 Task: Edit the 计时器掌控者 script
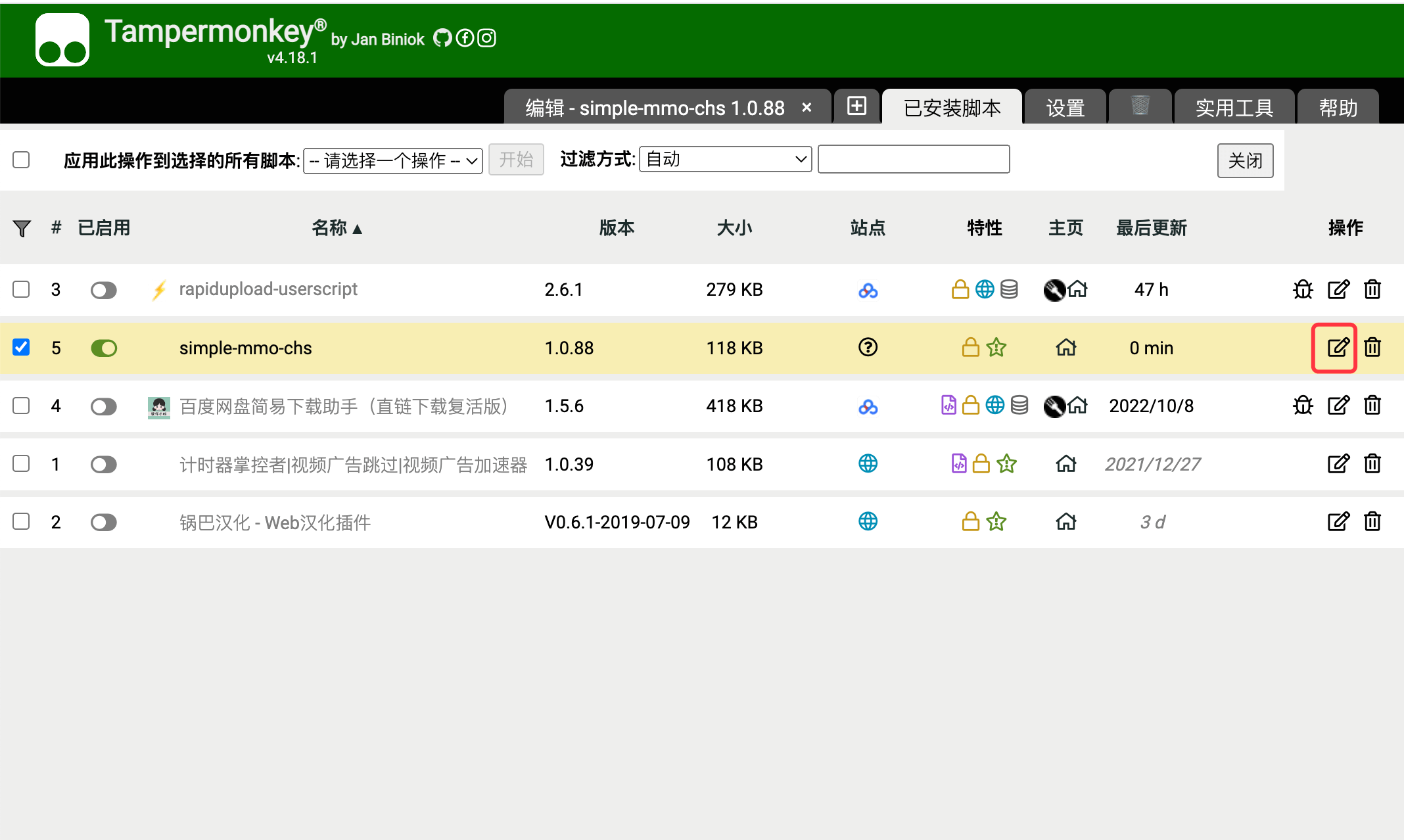pyautogui.click(x=1338, y=464)
